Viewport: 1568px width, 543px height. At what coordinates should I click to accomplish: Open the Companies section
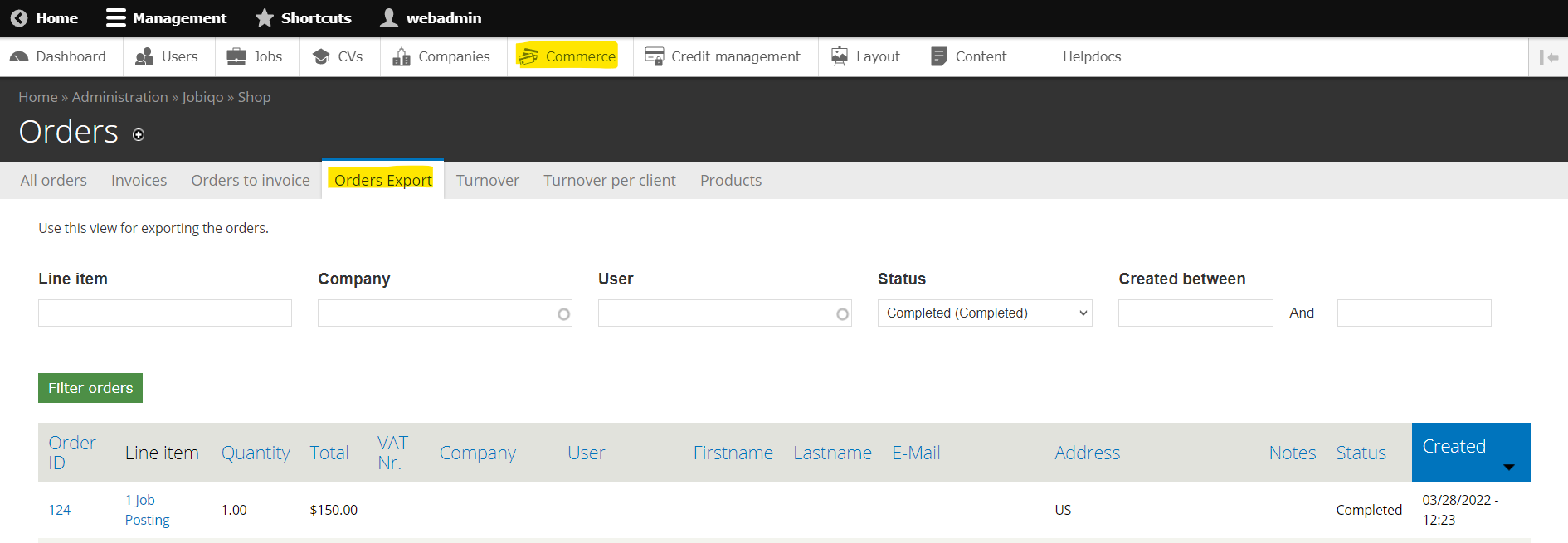click(x=441, y=56)
